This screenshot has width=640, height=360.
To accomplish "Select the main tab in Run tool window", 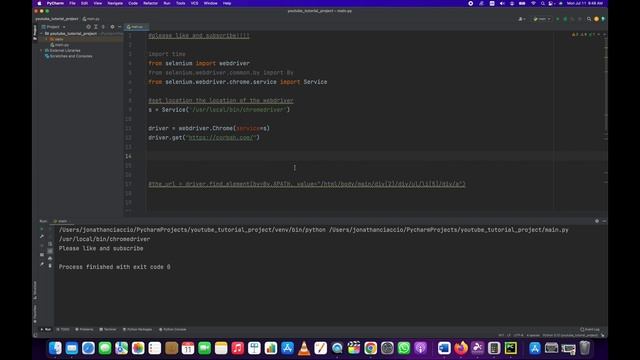I will [61, 221].
